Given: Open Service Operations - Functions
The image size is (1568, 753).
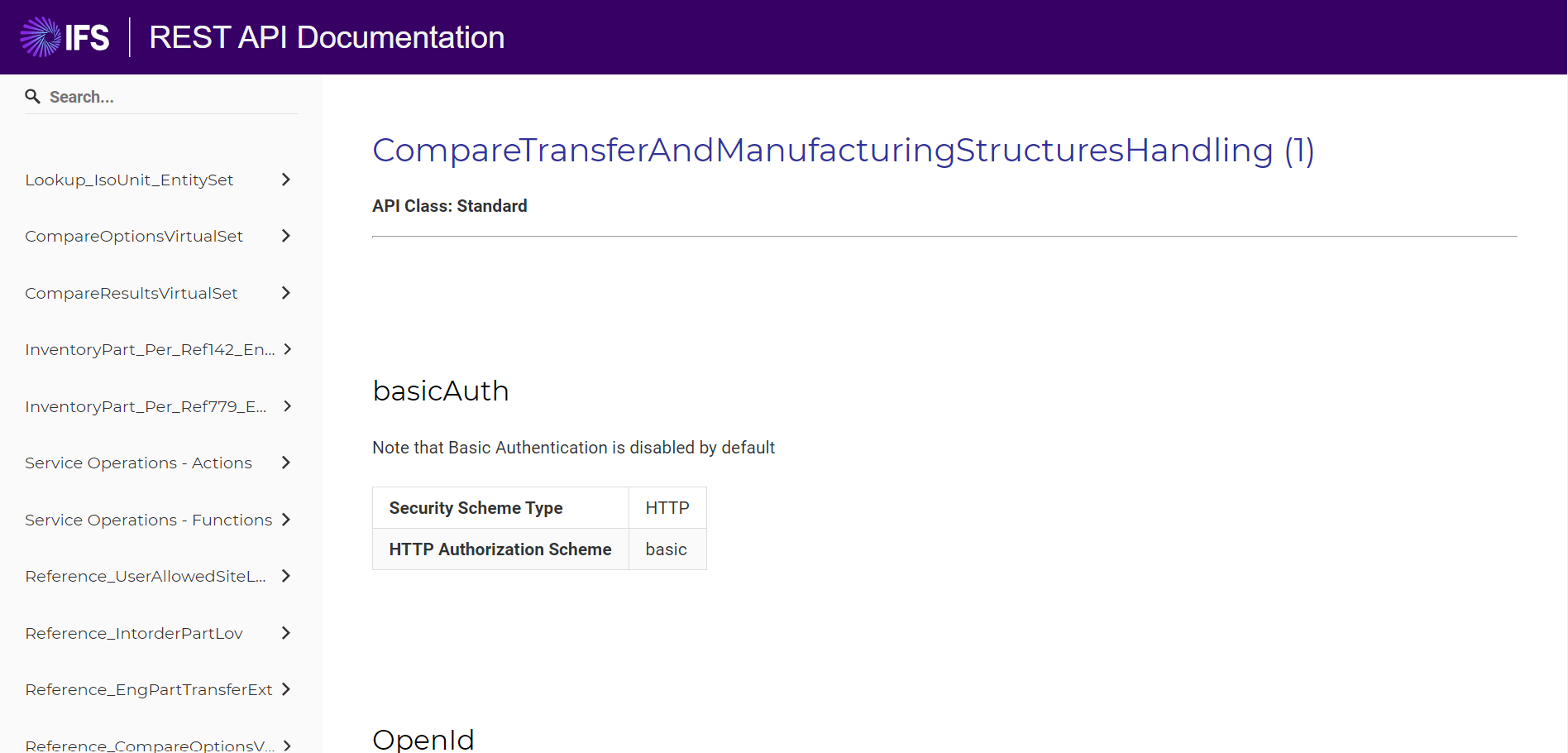Looking at the screenshot, I should click(148, 520).
